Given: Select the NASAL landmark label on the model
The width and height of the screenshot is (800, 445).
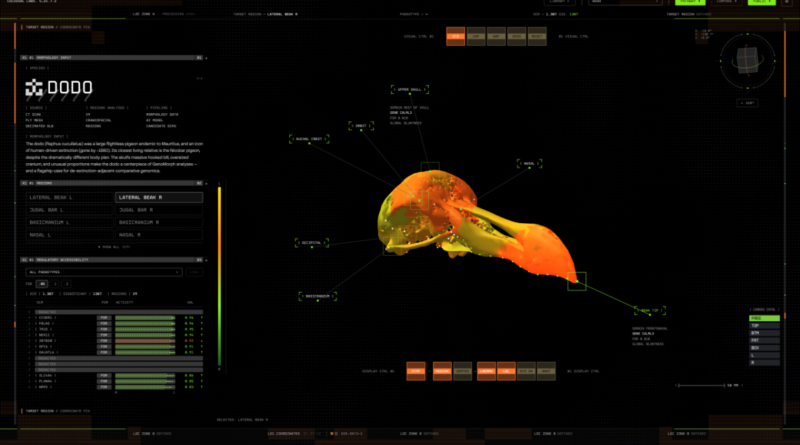Looking at the screenshot, I should pos(529,164).
